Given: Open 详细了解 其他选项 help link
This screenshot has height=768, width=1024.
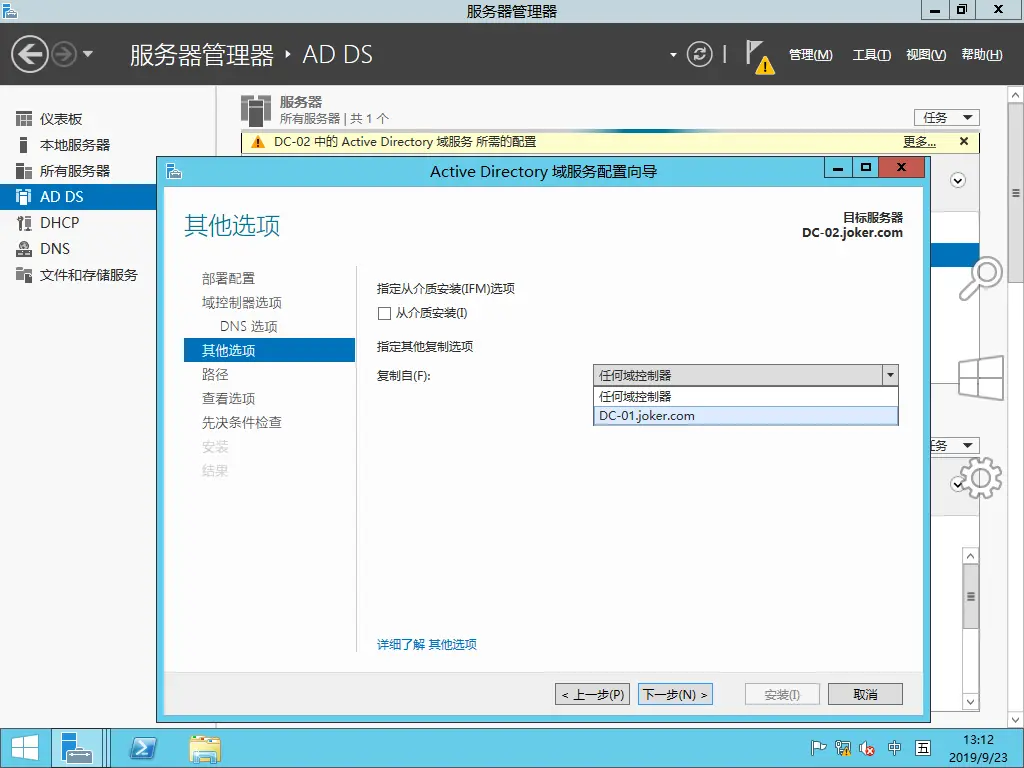Looking at the screenshot, I should point(426,645).
